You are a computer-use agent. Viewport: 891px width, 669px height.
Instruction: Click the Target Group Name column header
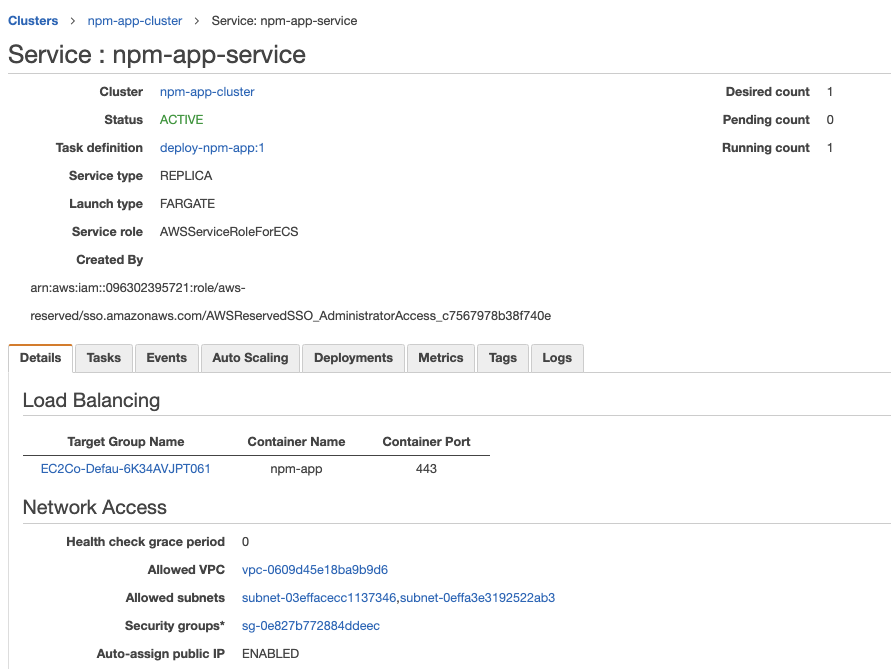(x=126, y=441)
